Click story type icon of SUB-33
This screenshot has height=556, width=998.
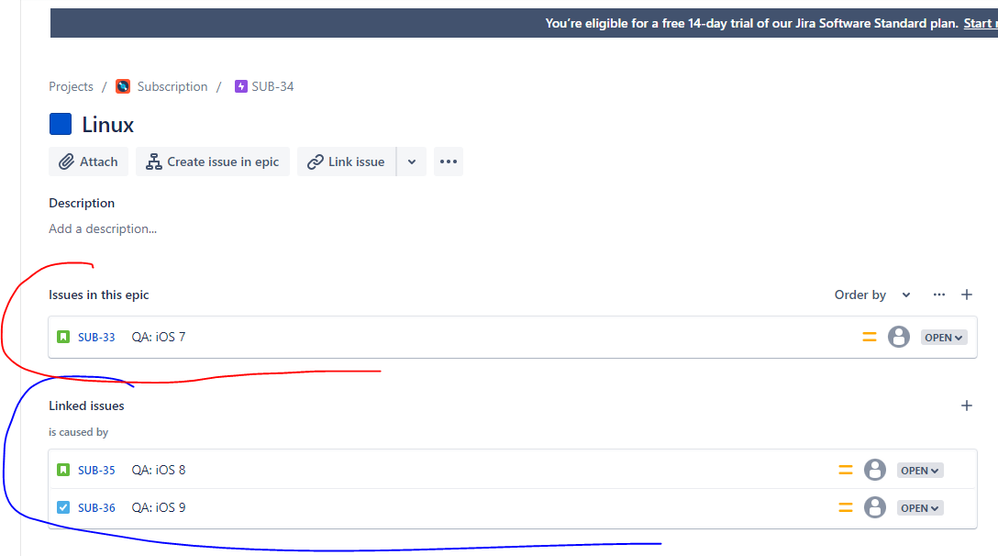click(x=63, y=337)
